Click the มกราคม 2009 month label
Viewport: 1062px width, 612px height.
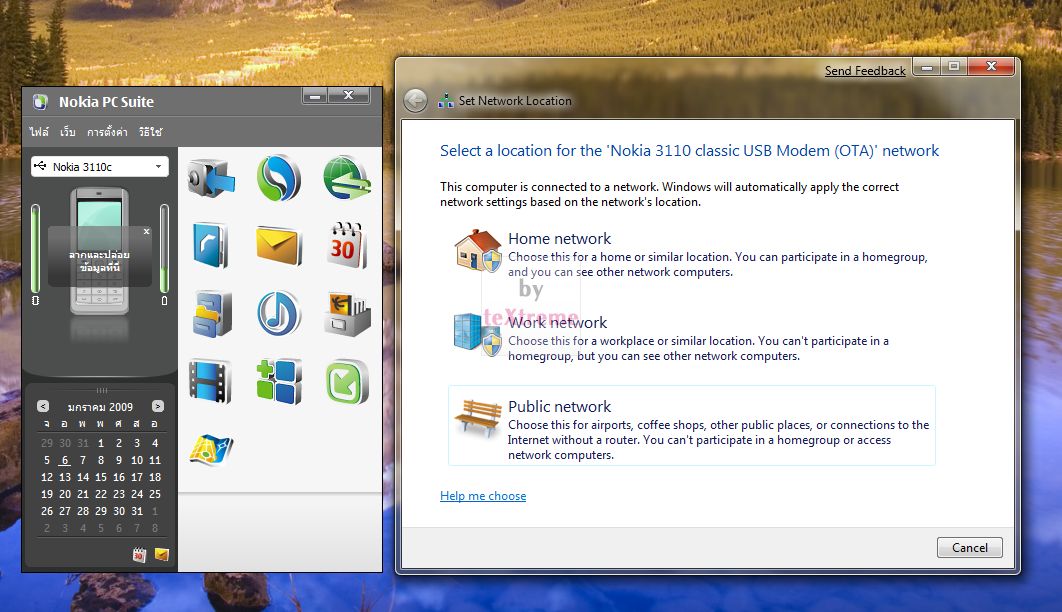100,406
